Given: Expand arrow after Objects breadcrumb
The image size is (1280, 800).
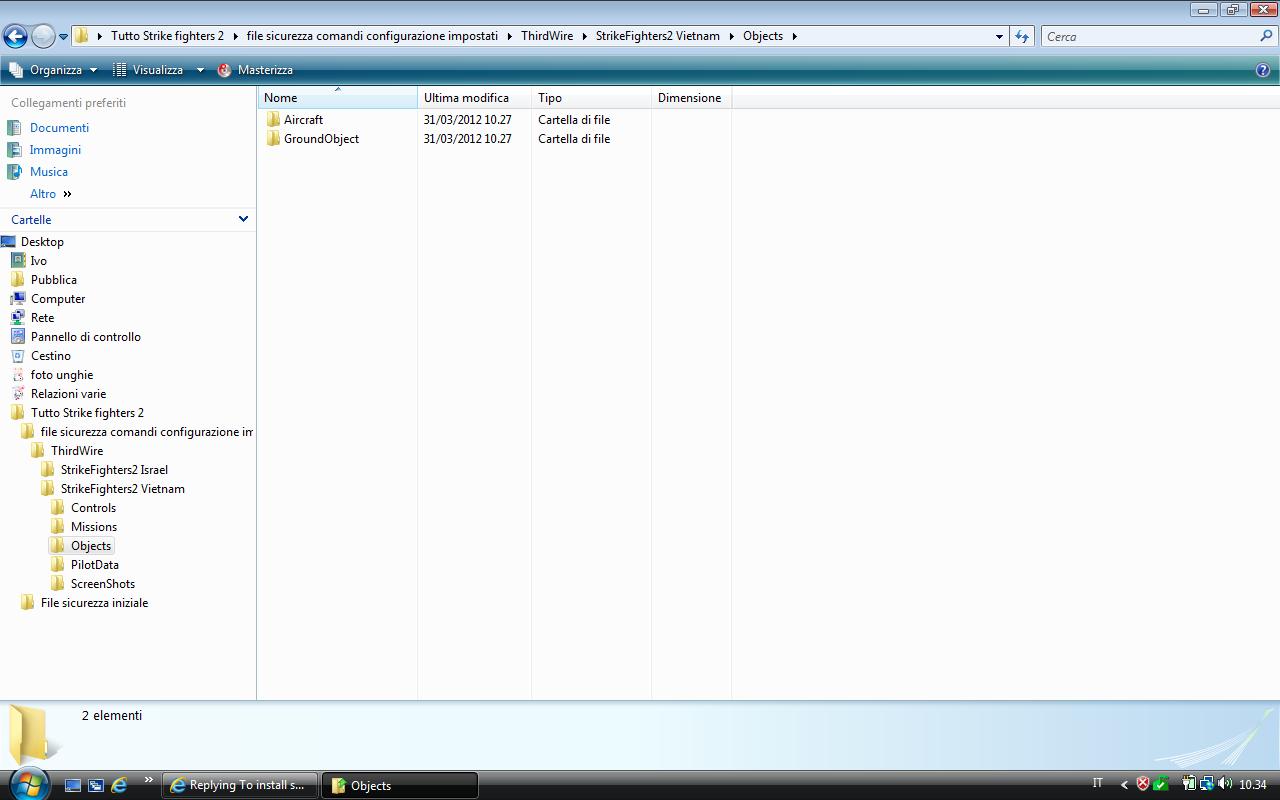Looking at the screenshot, I should [x=795, y=36].
